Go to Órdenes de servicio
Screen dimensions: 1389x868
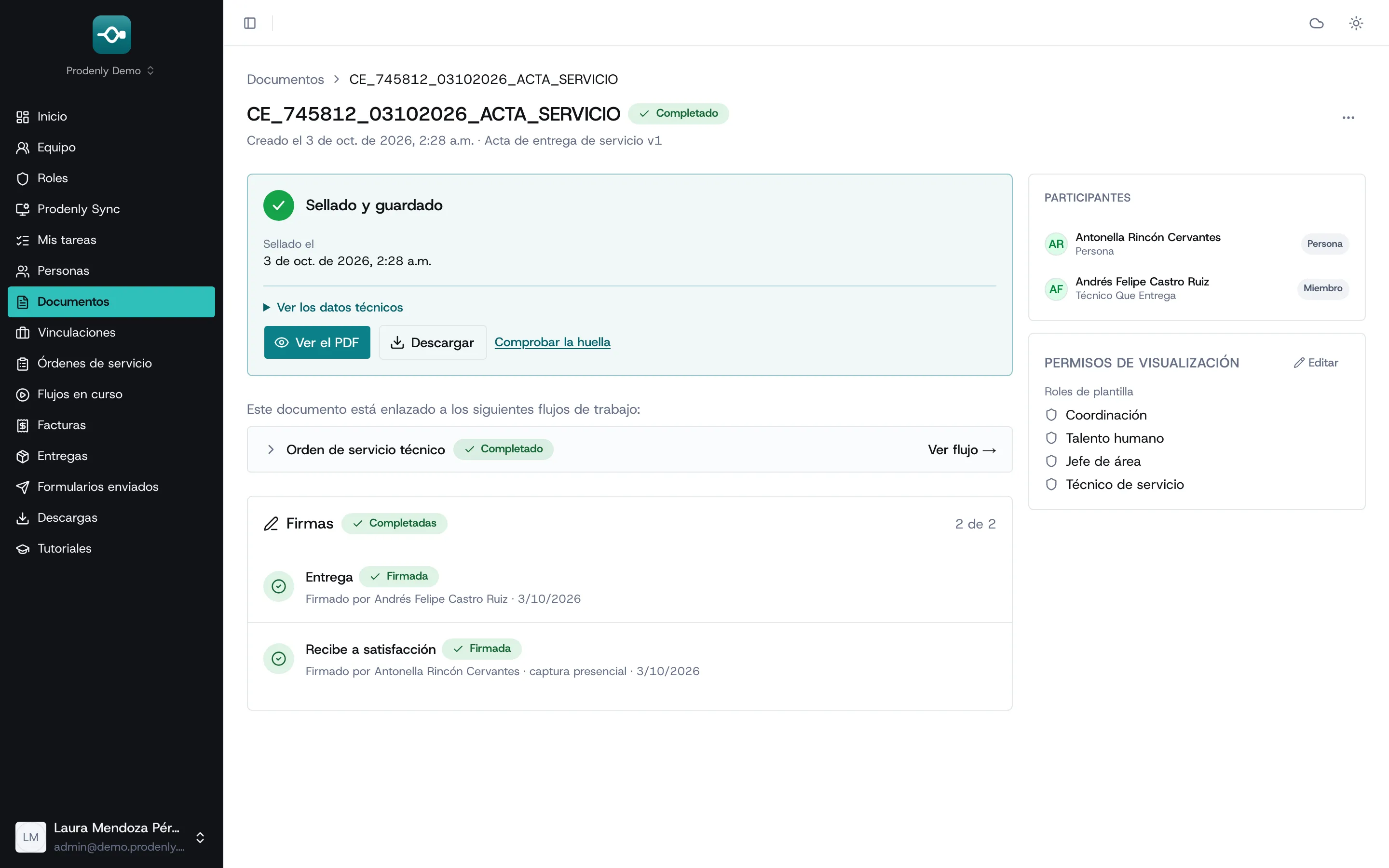tap(111, 364)
